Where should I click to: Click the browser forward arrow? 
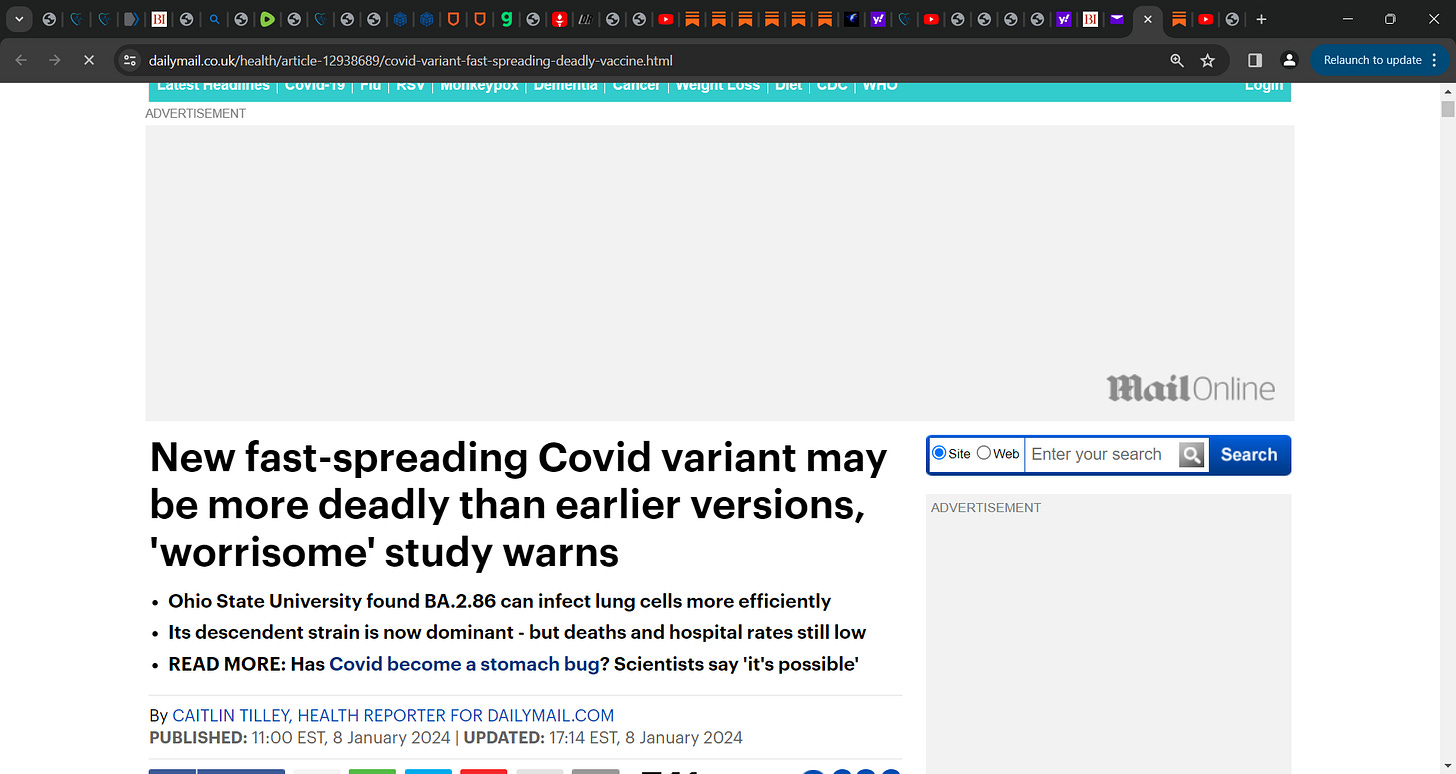(x=55, y=60)
